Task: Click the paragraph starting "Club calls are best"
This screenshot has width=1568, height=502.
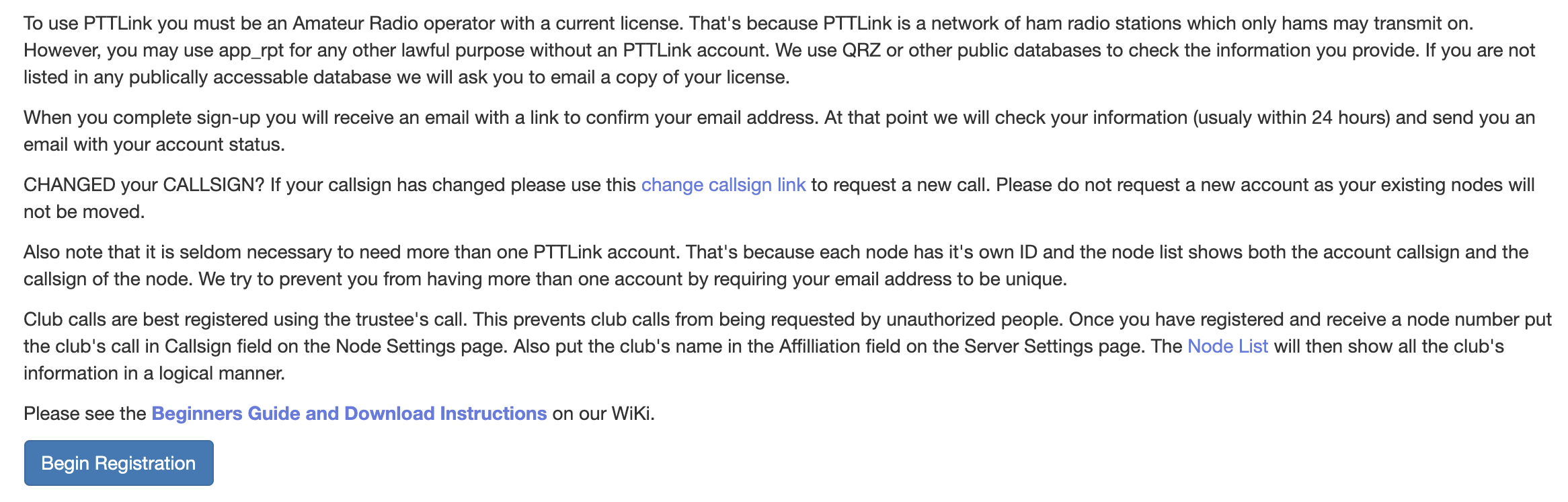Action: (787, 347)
